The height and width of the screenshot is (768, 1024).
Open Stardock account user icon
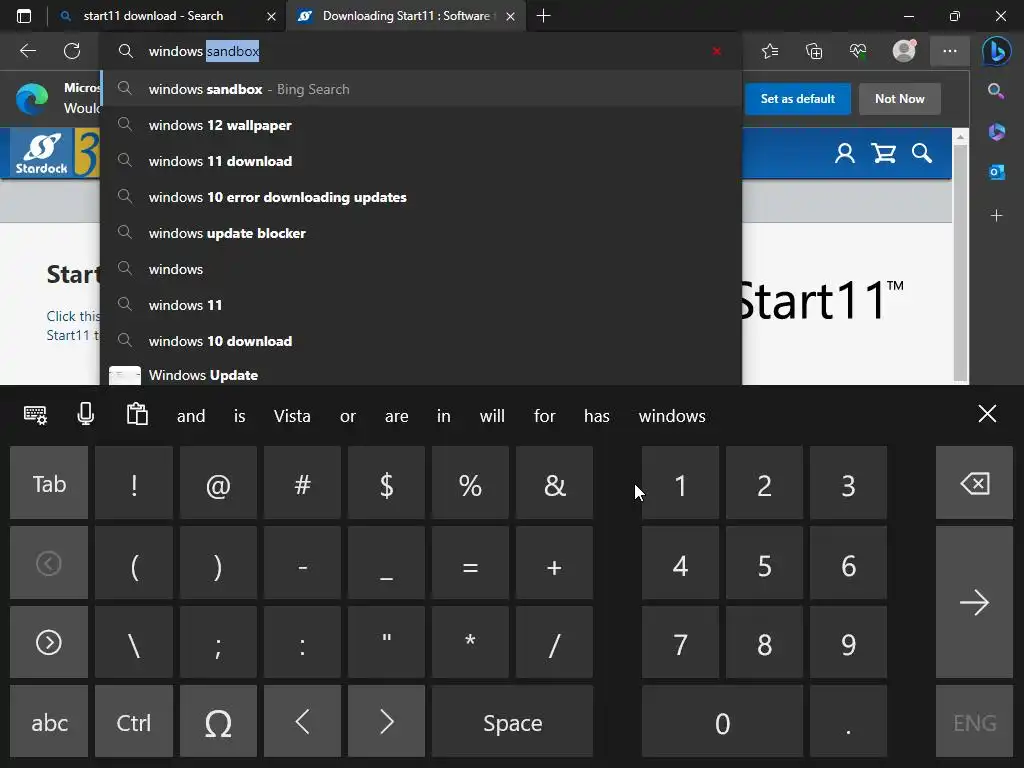[844, 153]
